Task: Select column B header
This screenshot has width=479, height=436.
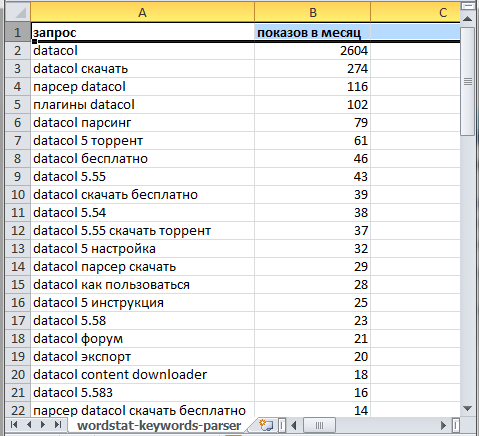Action: coord(313,12)
